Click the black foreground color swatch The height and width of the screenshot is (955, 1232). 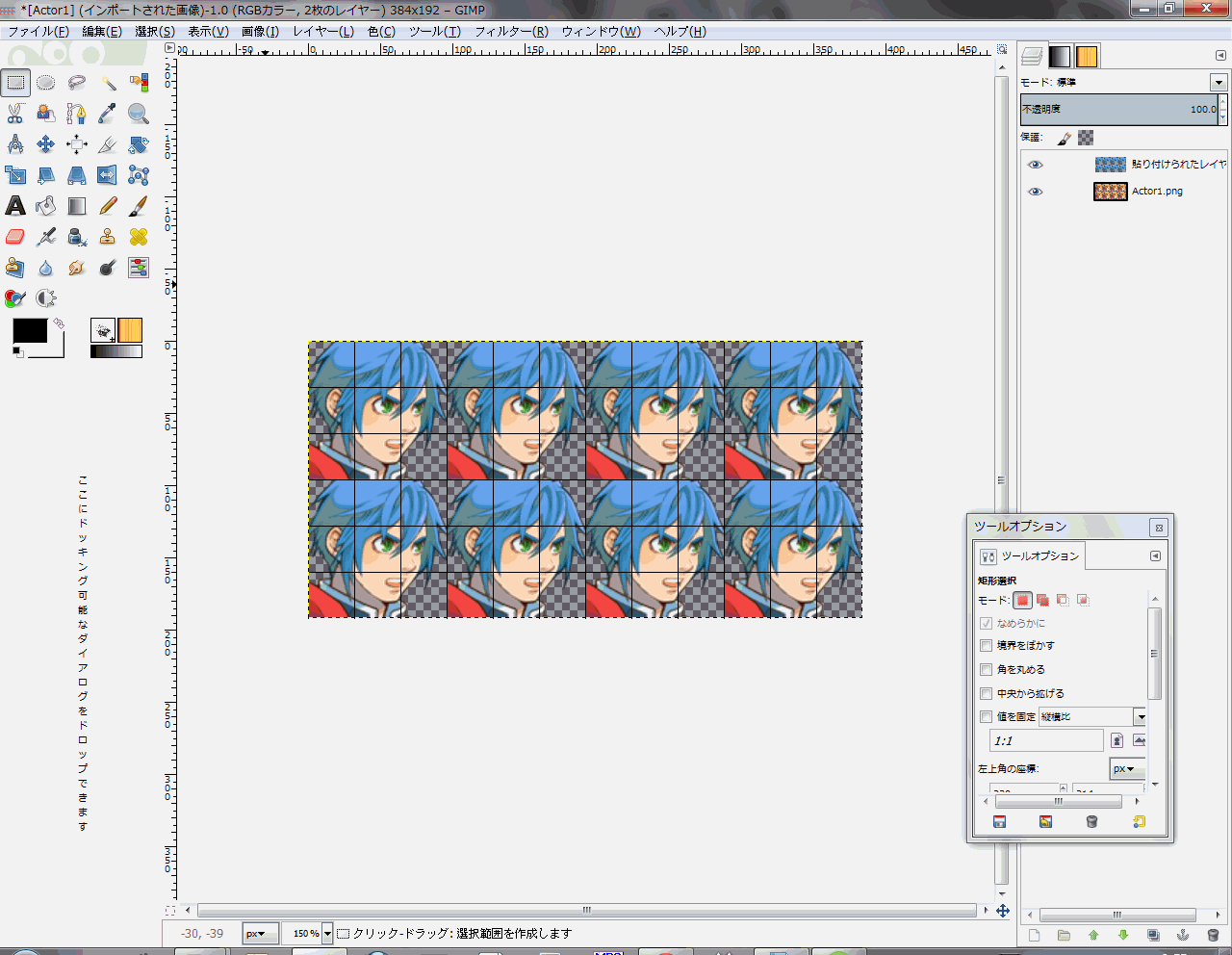click(x=29, y=331)
